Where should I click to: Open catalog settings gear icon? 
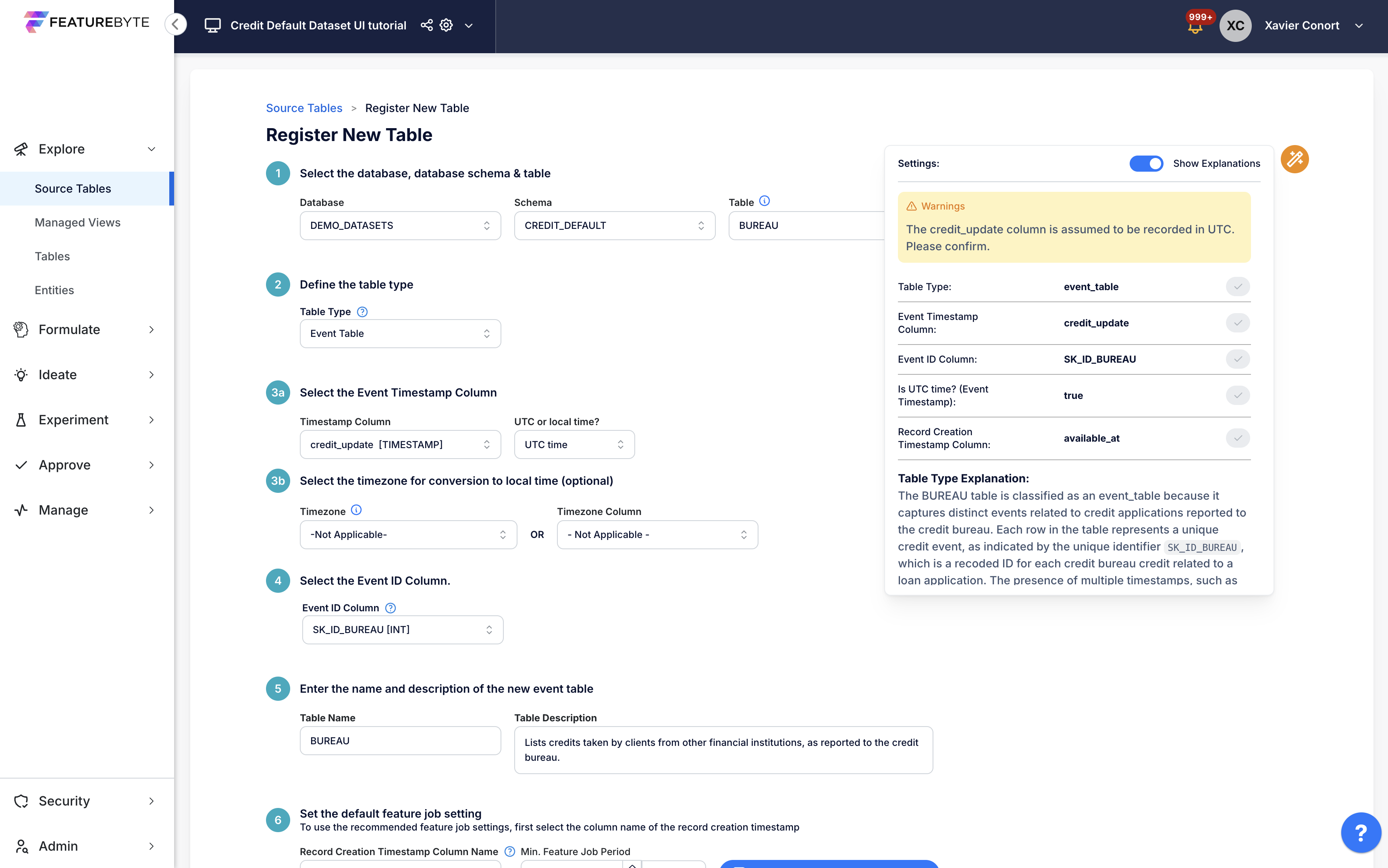click(x=446, y=25)
